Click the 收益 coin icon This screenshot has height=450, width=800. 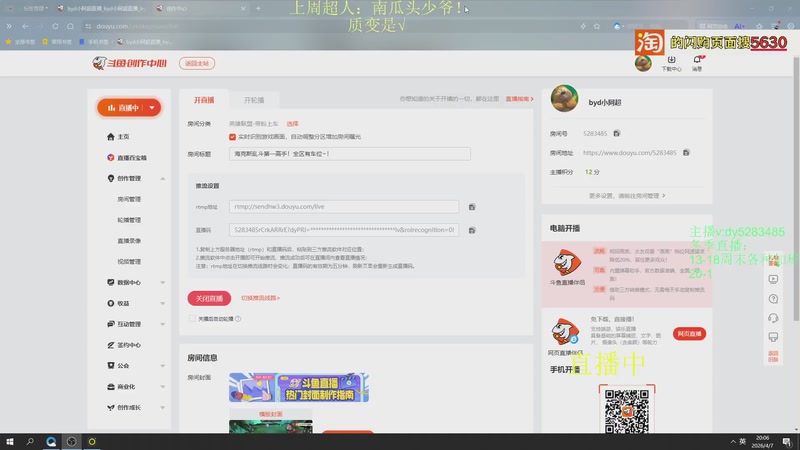(111, 303)
